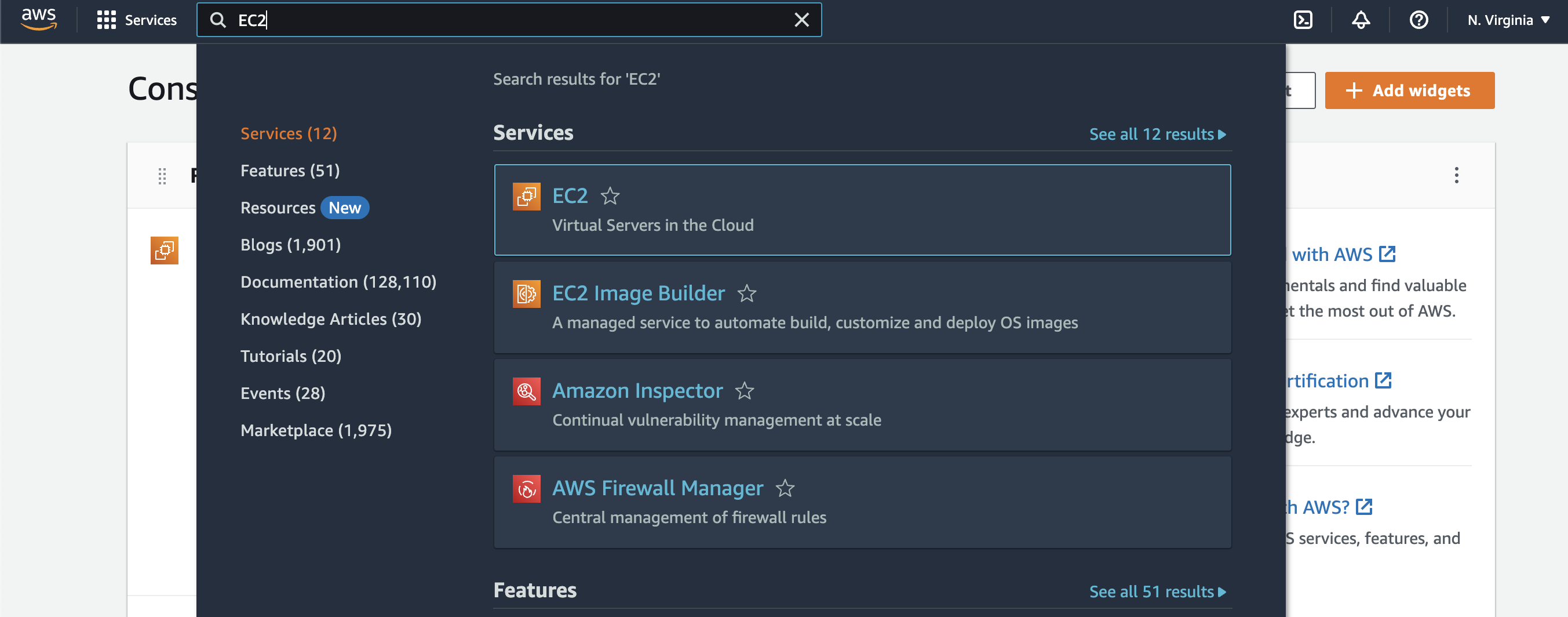
Task: Favorite AWS Firewall Manager with star
Action: (785, 488)
